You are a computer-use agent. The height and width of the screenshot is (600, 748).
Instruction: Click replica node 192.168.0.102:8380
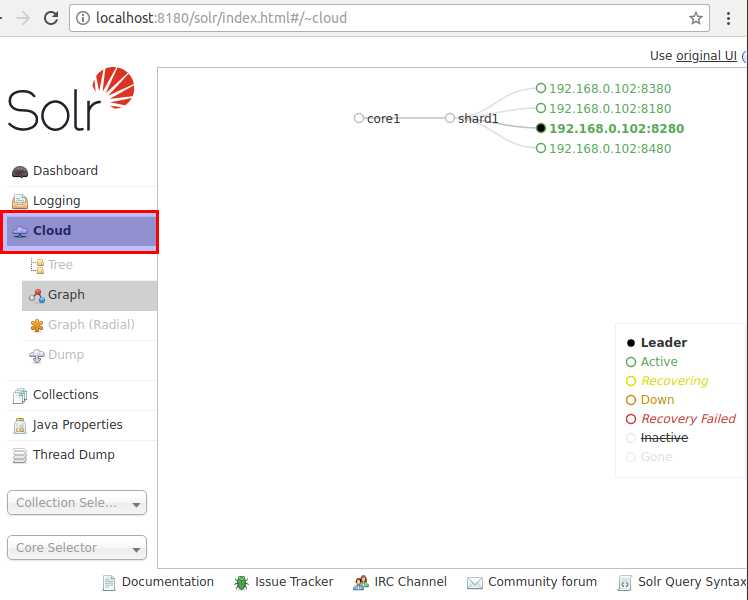tap(610, 89)
